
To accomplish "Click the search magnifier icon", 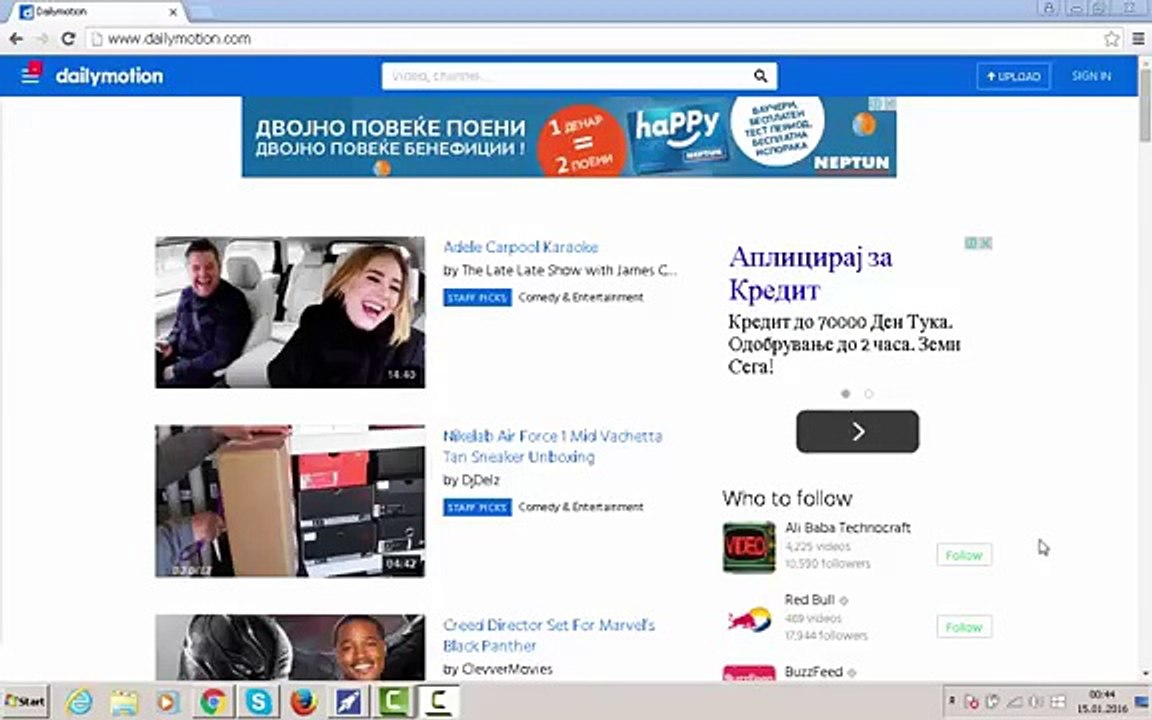I will (x=760, y=76).
